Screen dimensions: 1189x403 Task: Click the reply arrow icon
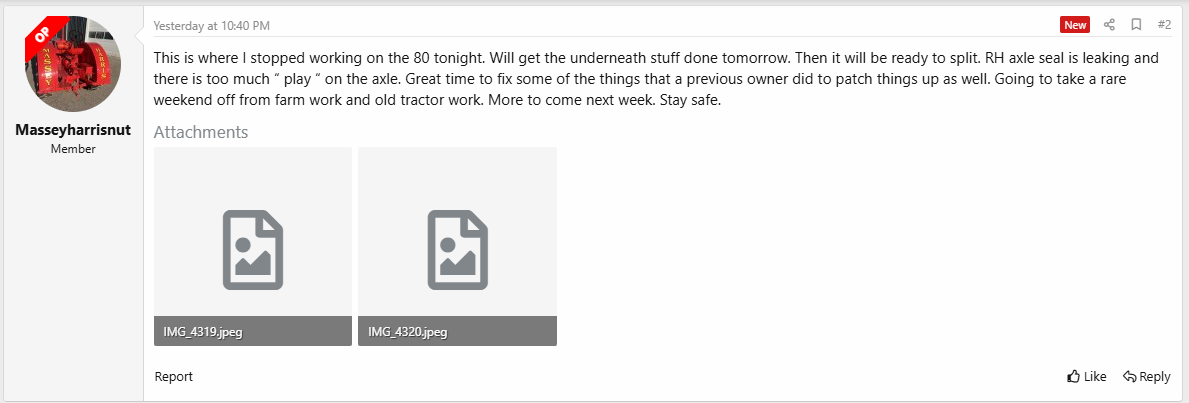click(x=1129, y=376)
